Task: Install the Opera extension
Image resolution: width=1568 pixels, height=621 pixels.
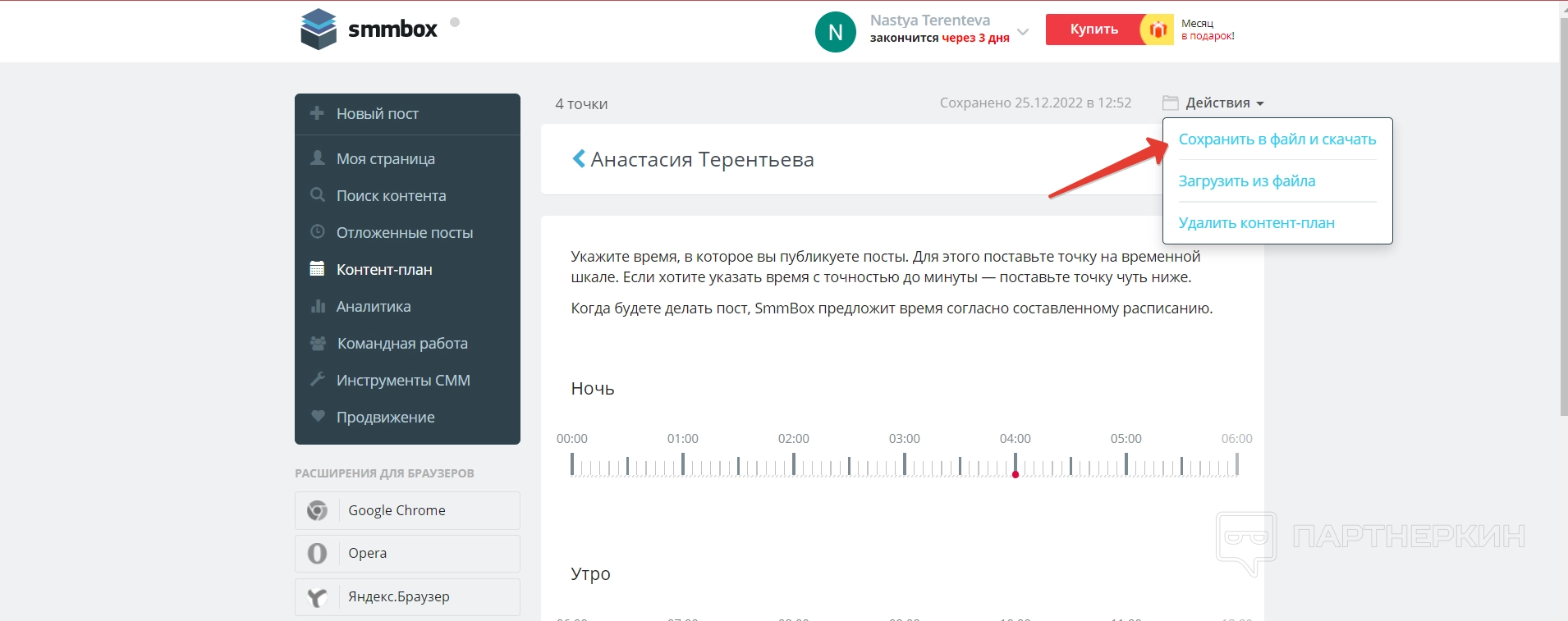Action: click(x=407, y=554)
